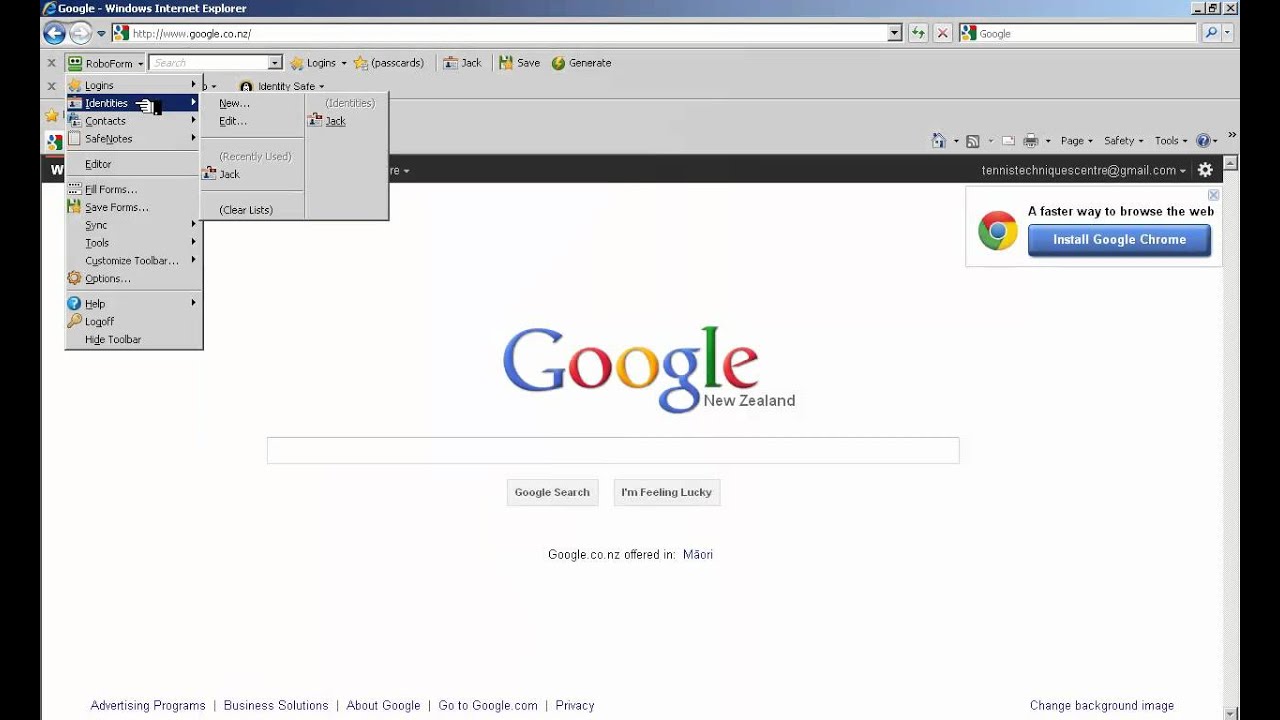Click the site icon in the address bar

[121, 33]
